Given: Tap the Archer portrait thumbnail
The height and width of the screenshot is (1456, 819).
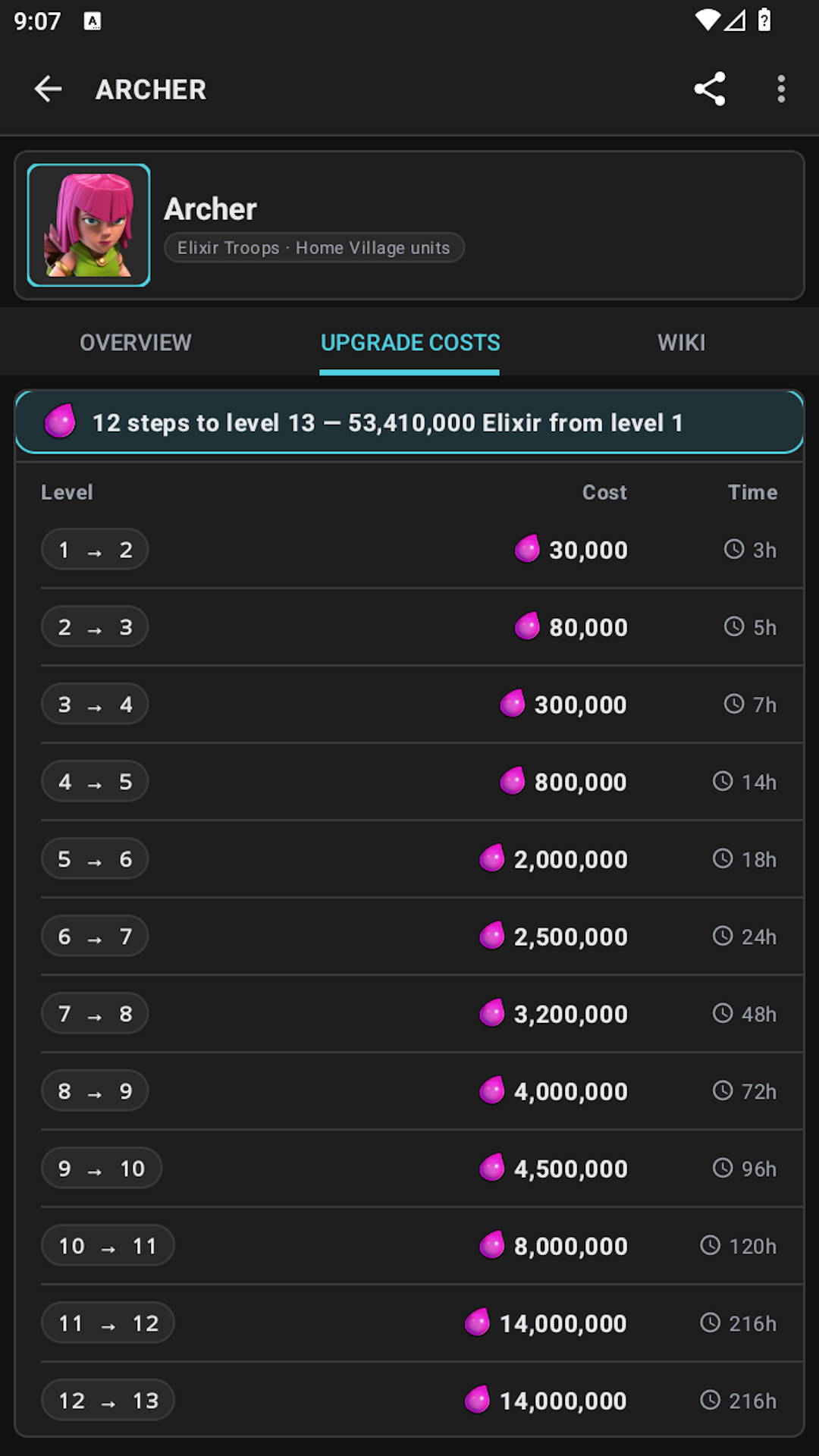Looking at the screenshot, I should [x=89, y=225].
